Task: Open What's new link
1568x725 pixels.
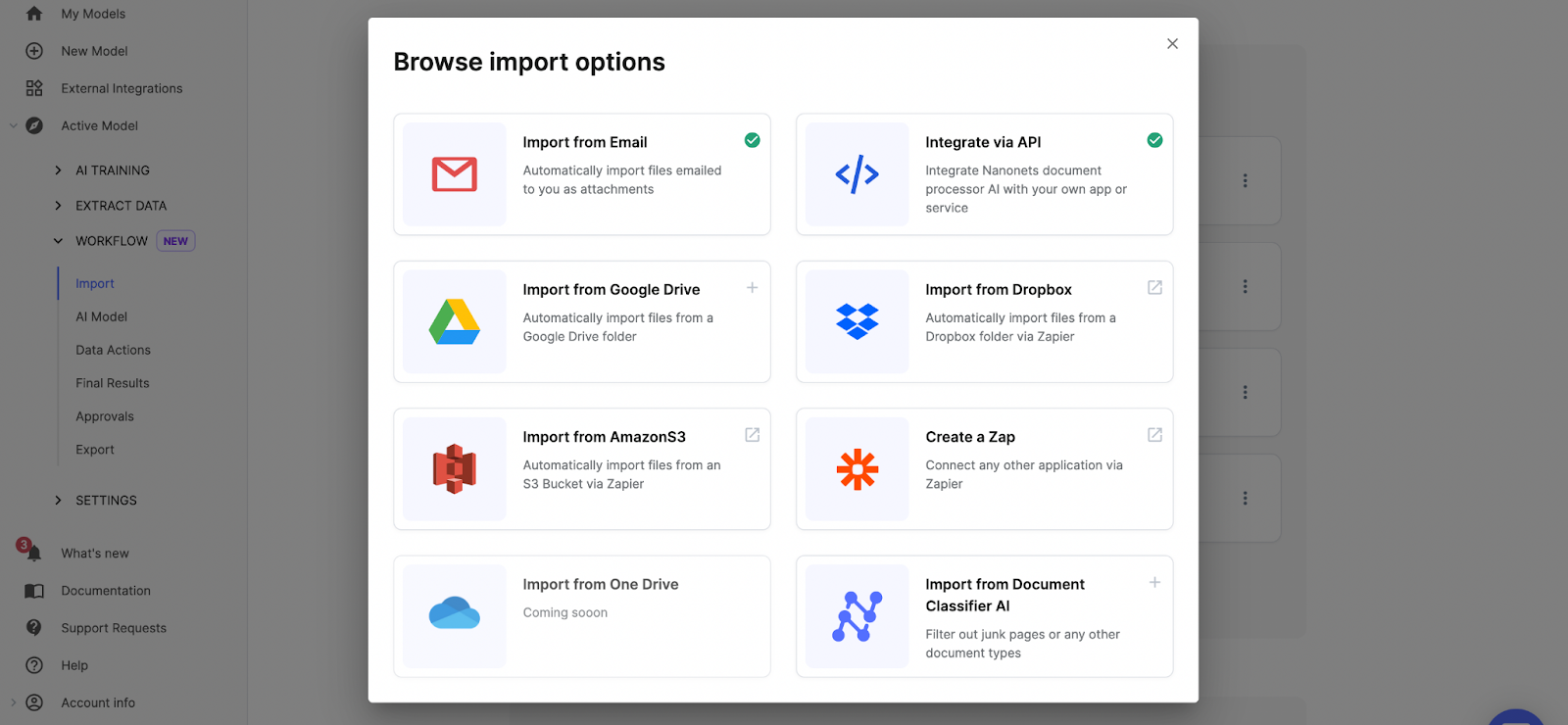Action: click(x=95, y=554)
